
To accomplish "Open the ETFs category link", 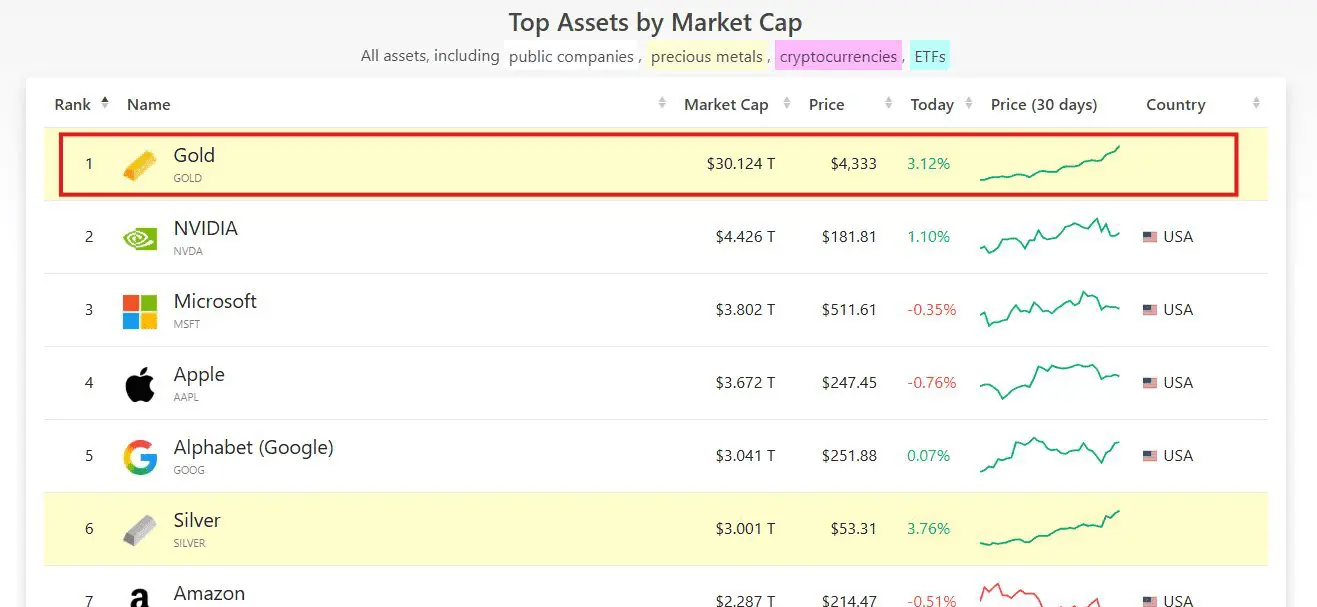I will [930, 57].
